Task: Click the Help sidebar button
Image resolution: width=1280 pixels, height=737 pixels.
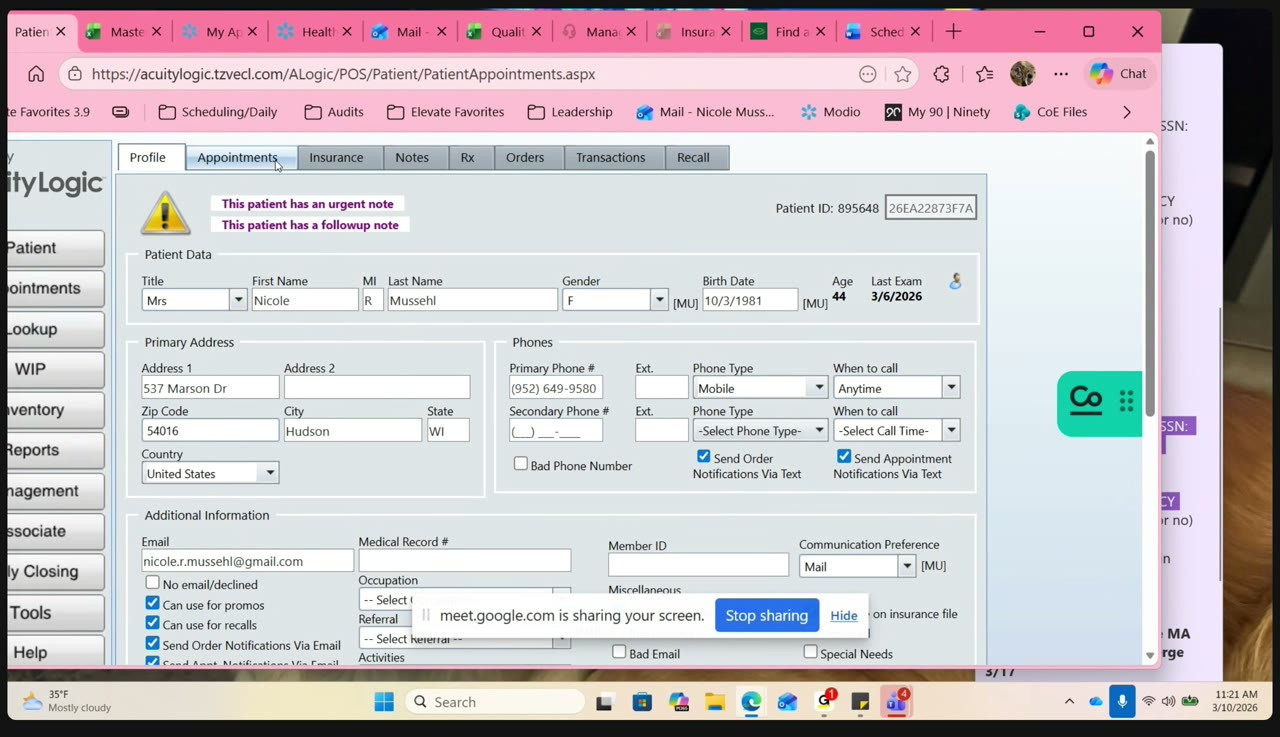Action: tap(55, 653)
